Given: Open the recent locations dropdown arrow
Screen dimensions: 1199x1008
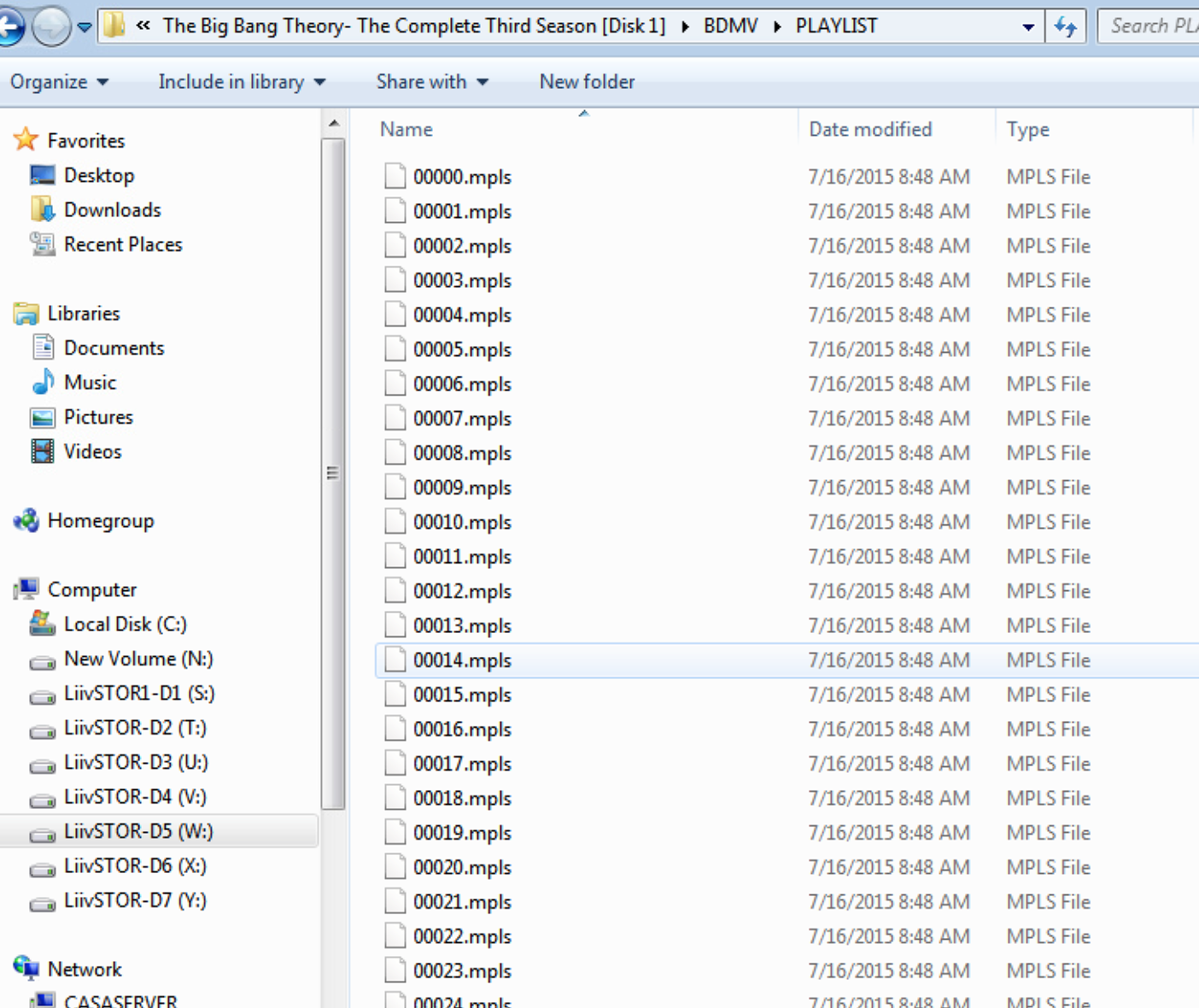Looking at the screenshot, I should [85, 27].
